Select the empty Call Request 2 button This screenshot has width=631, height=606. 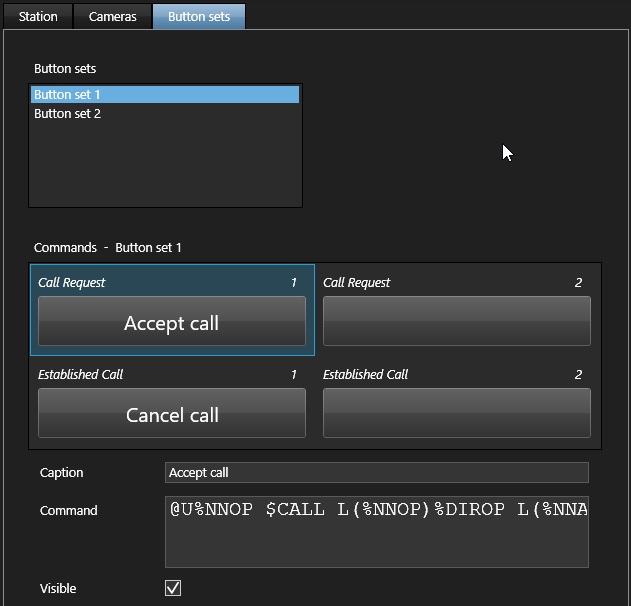(456, 322)
